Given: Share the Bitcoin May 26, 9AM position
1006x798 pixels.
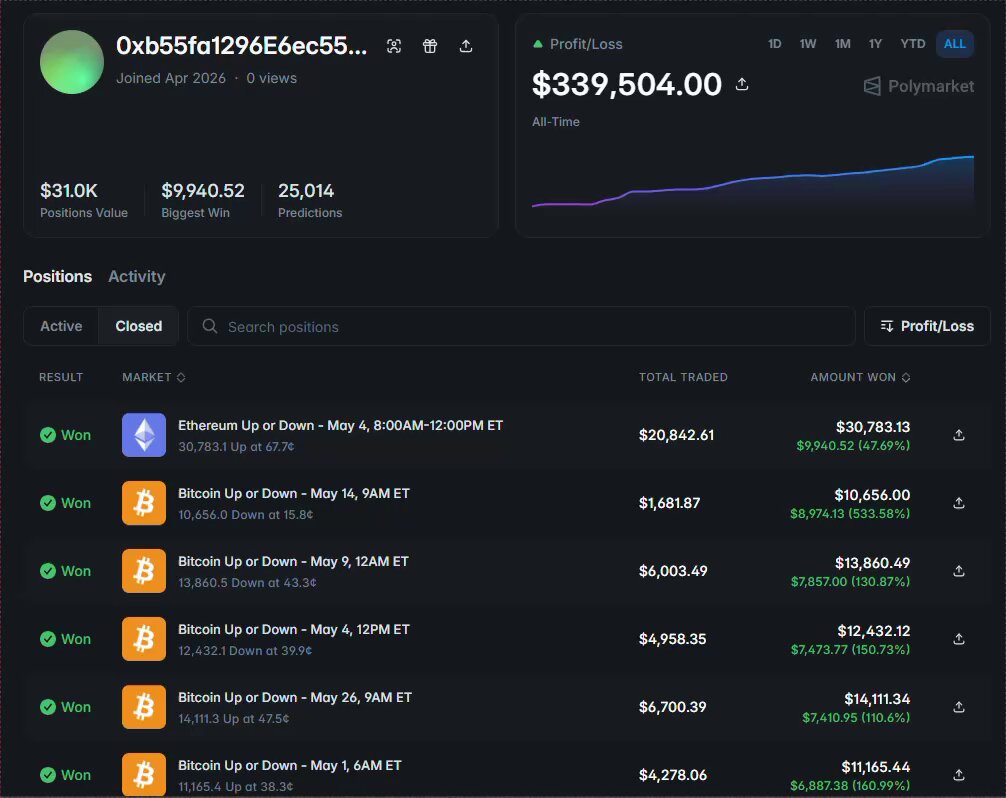Looking at the screenshot, I should [959, 707].
